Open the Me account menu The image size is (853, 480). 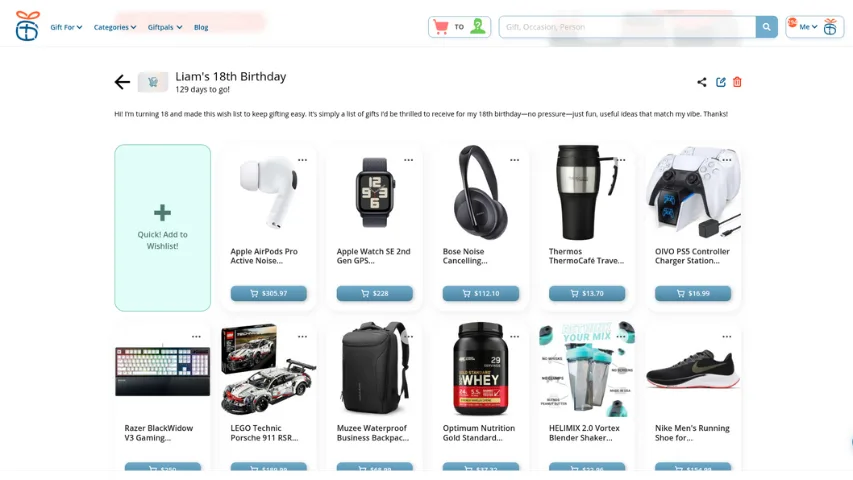(x=808, y=27)
